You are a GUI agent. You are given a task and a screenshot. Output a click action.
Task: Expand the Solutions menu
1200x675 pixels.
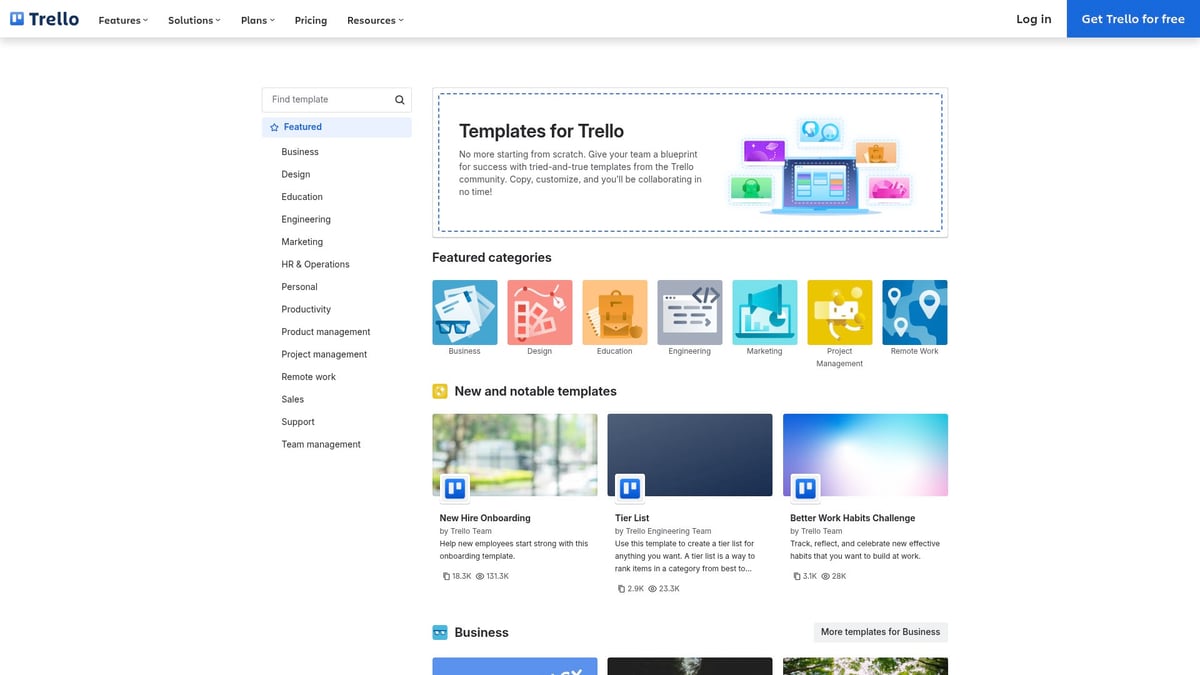click(193, 19)
